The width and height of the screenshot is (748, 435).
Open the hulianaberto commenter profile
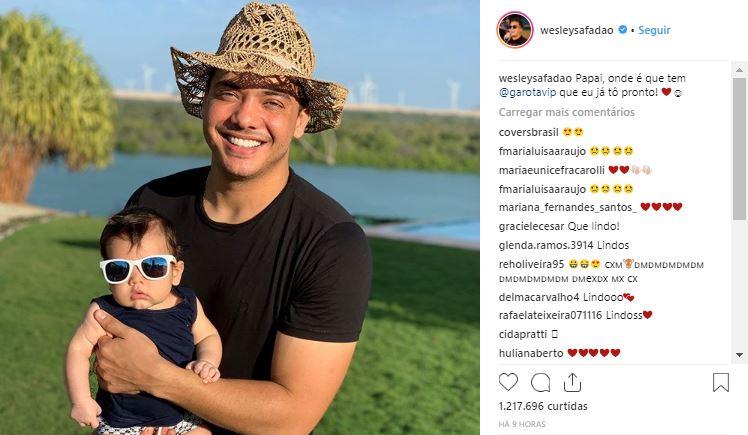[x=531, y=353]
